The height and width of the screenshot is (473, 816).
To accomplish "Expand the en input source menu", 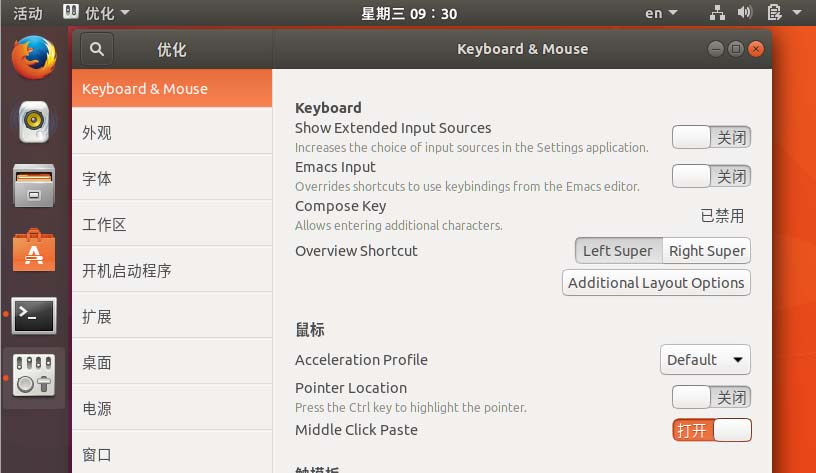I will click(661, 13).
